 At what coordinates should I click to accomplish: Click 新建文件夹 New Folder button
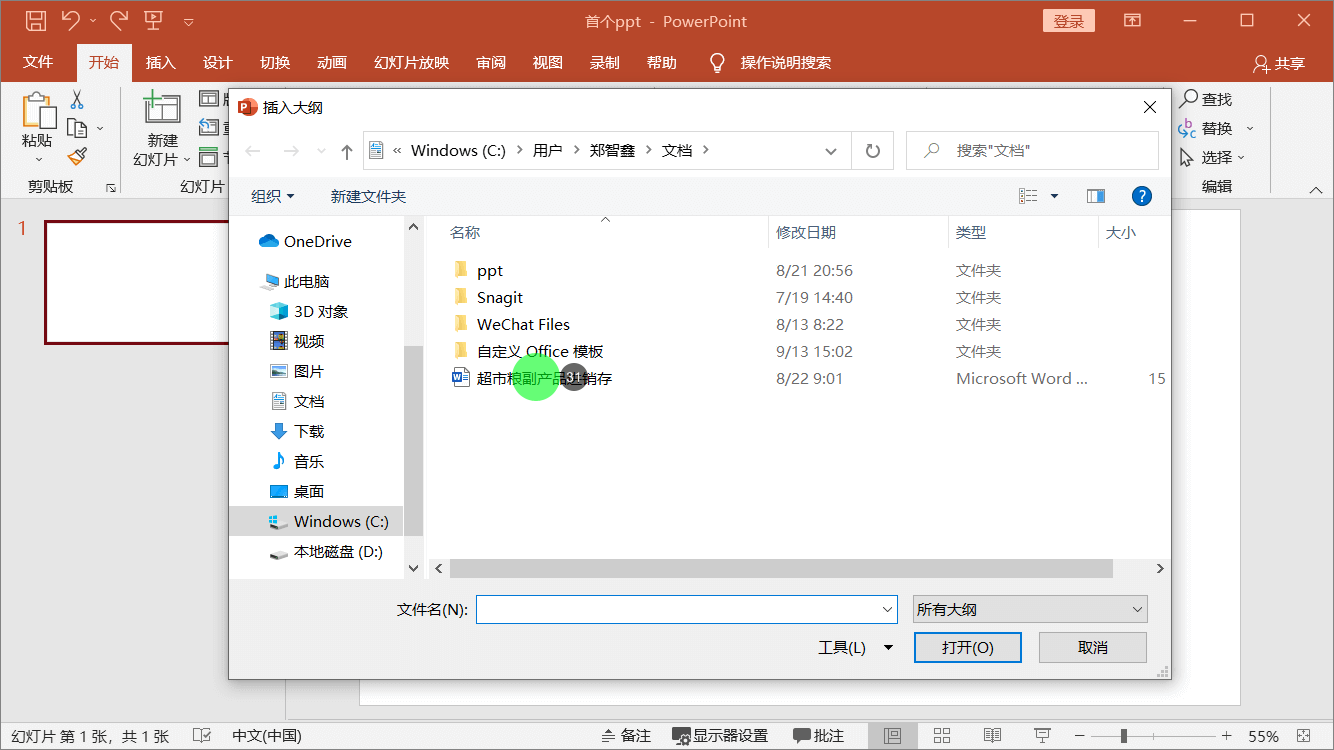(x=368, y=196)
